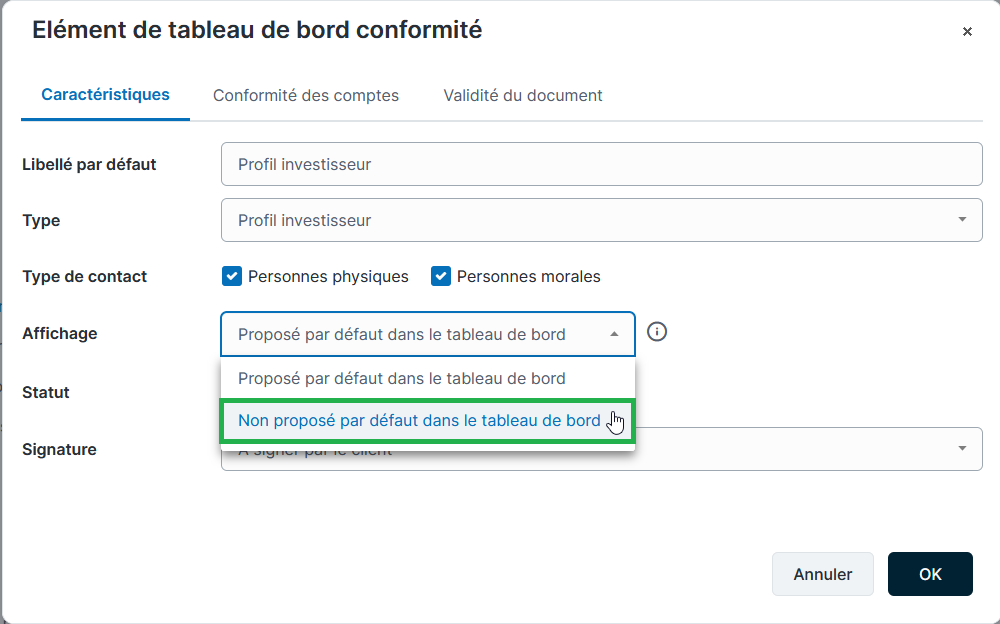Open the Type dropdown arrow
This screenshot has width=1000, height=624.
pos(962,220)
